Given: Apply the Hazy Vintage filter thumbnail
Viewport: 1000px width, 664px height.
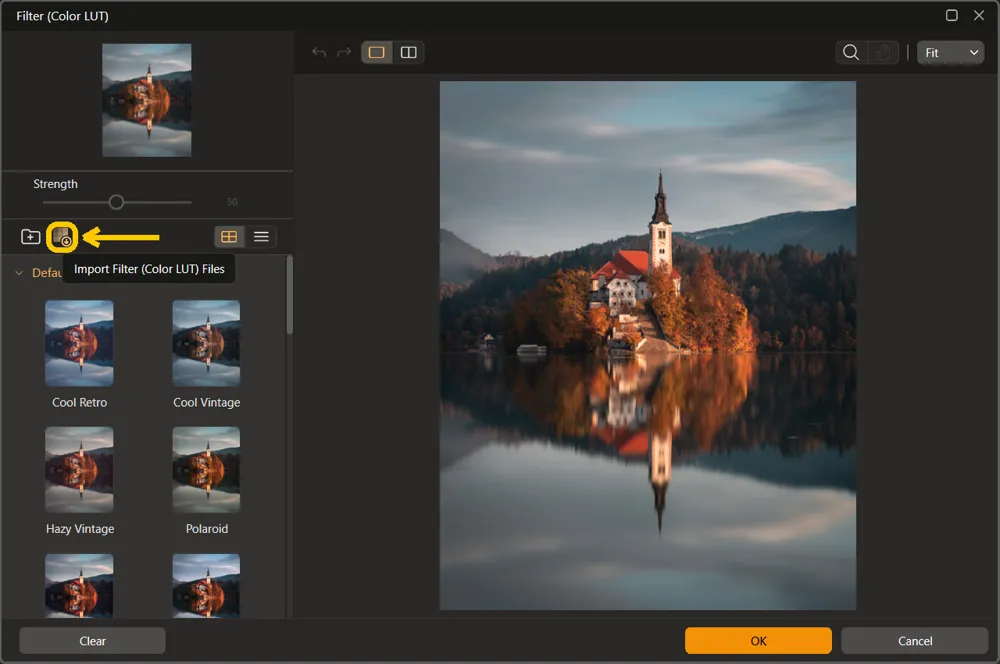Looking at the screenshot, I should [79, 469].
